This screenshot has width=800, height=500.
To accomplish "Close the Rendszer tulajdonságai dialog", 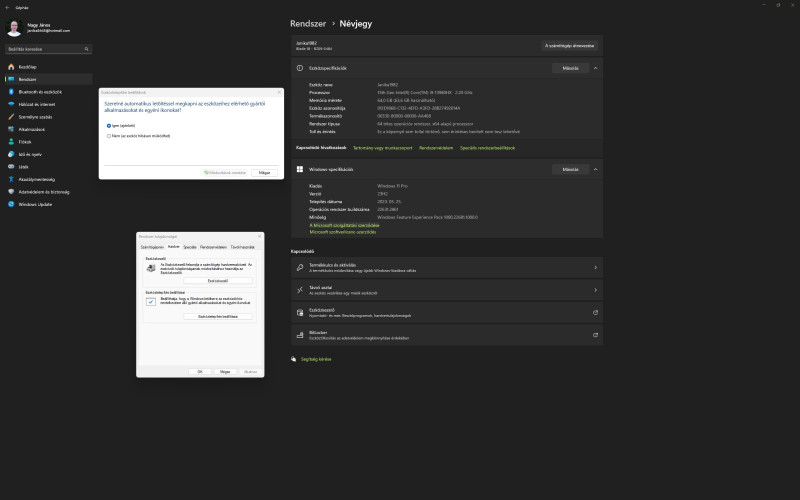I will (260, 237).
